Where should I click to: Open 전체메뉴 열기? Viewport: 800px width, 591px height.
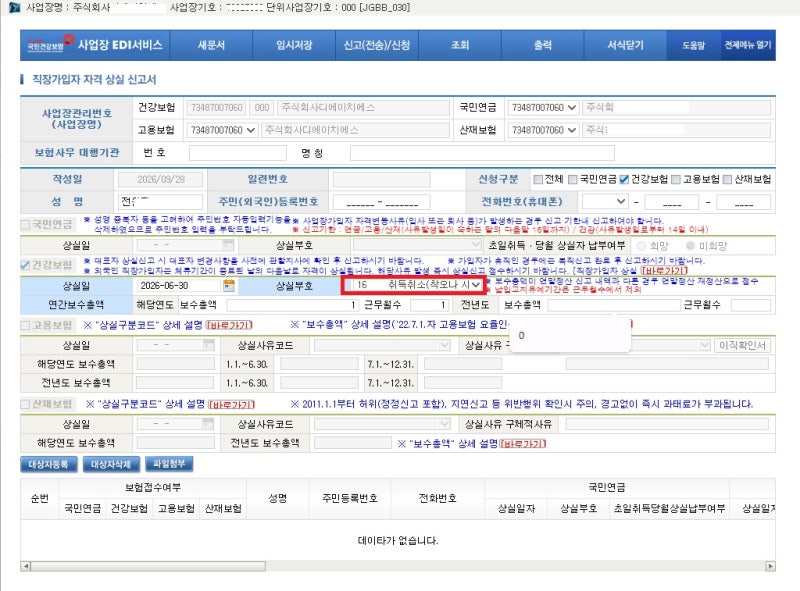pyautogui.click(x=748, y=45)
